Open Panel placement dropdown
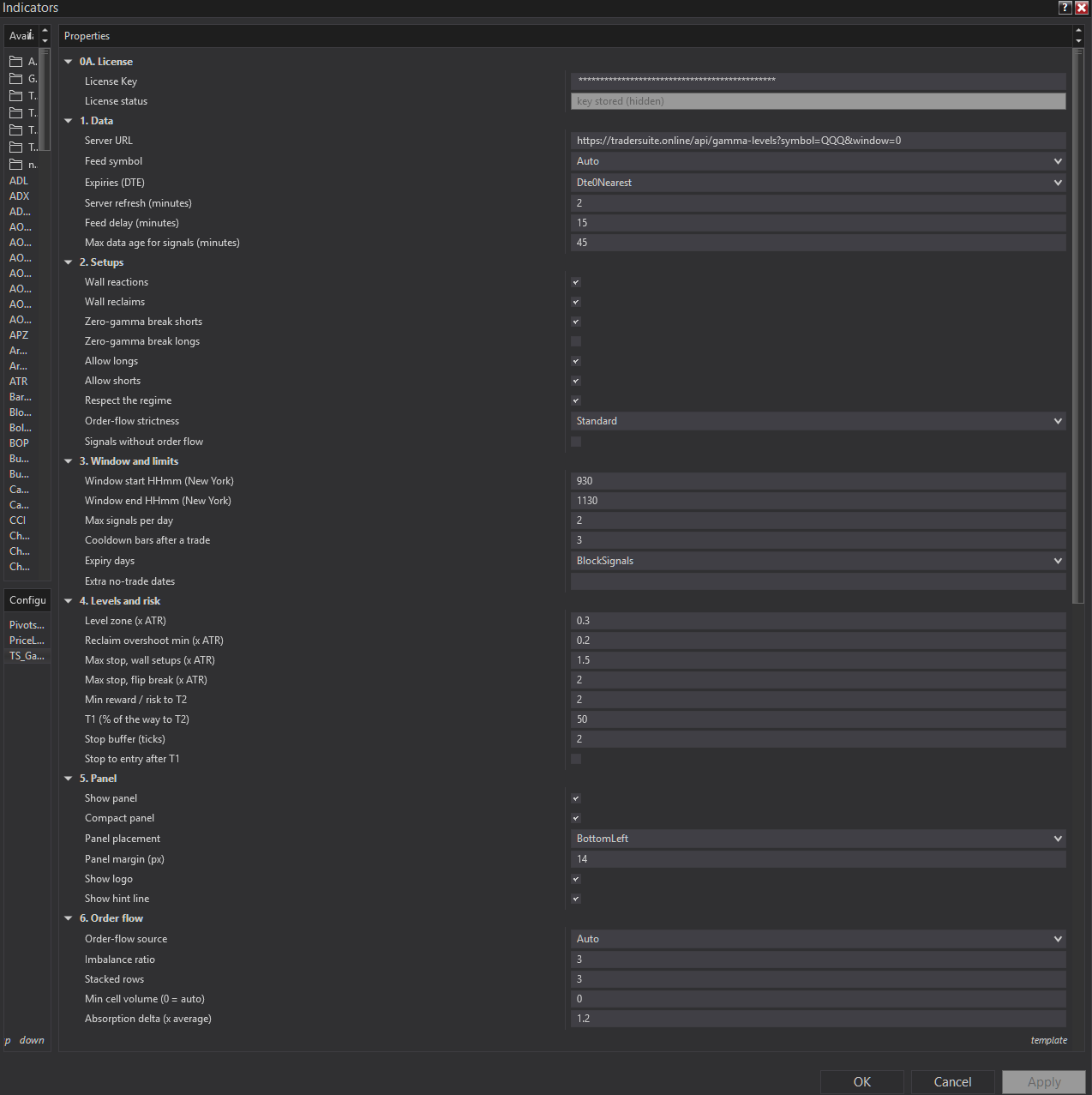Screen dimensions: 1092x1095 [x=819, y=839]
